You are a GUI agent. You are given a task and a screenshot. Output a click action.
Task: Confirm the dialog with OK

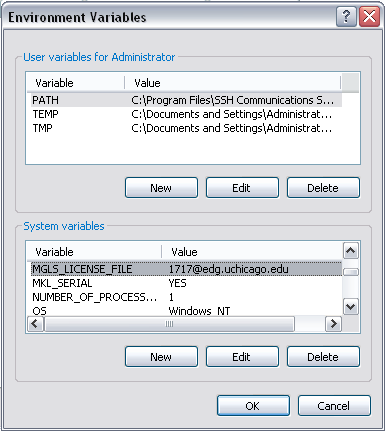253,406
